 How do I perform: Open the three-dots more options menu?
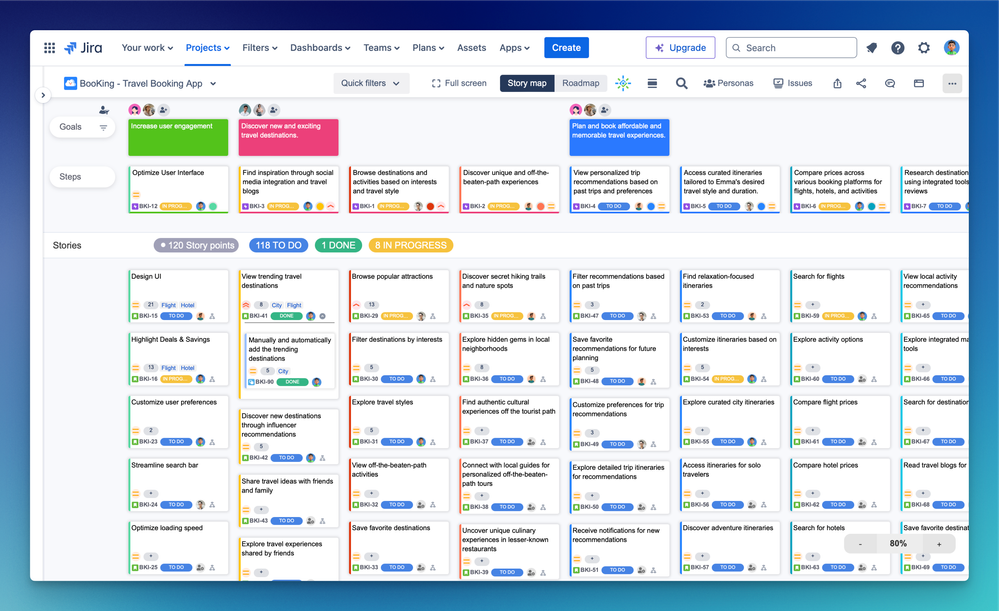point(952,83)
